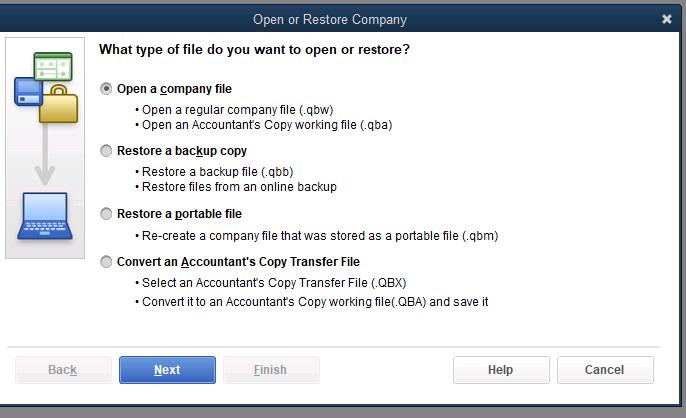Open Help for this dialog
The height and width of the screenshot is (418, 686).
[x=500, y=370]
